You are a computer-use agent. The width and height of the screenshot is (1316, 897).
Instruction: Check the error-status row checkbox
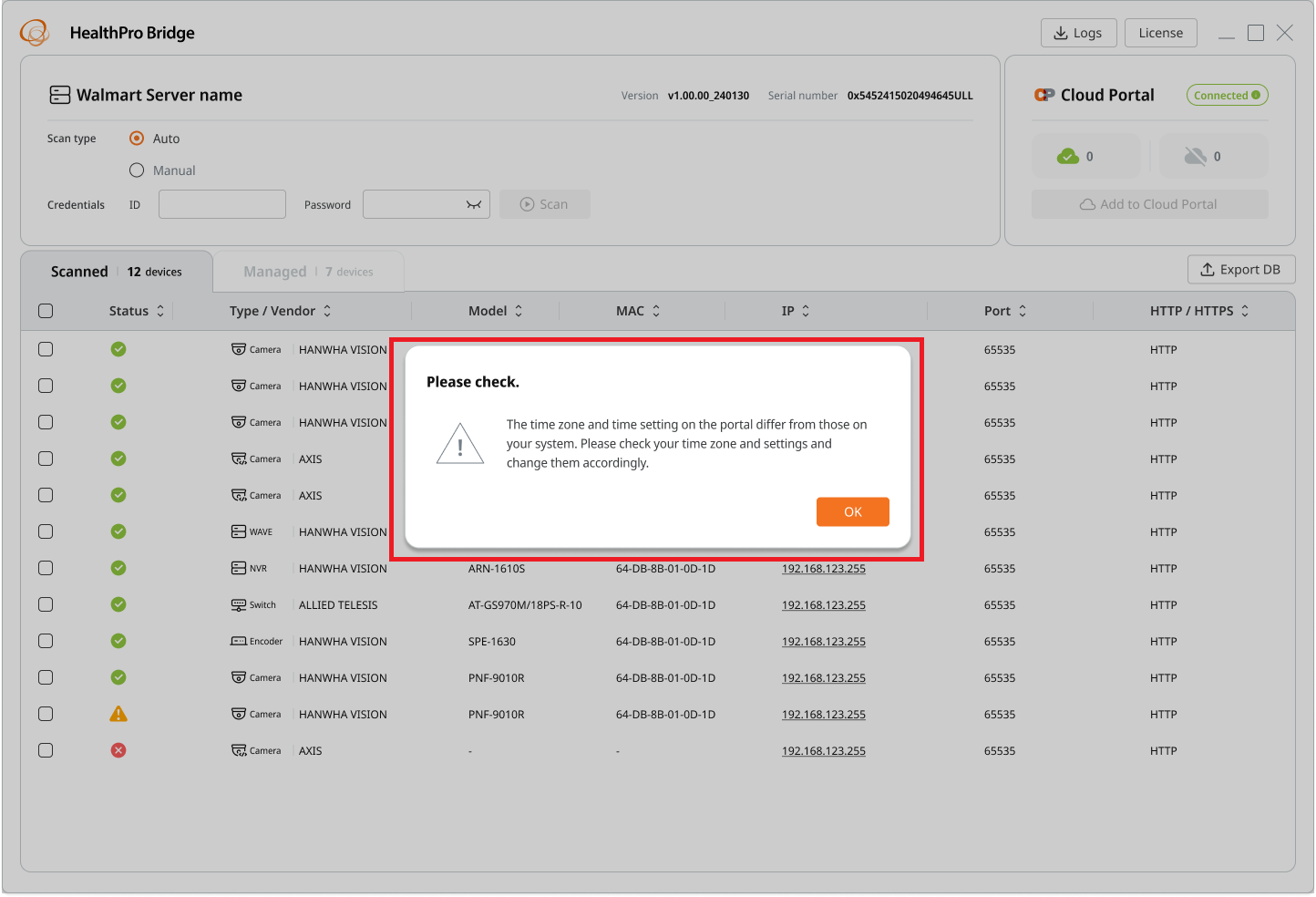tap(46, 750)
